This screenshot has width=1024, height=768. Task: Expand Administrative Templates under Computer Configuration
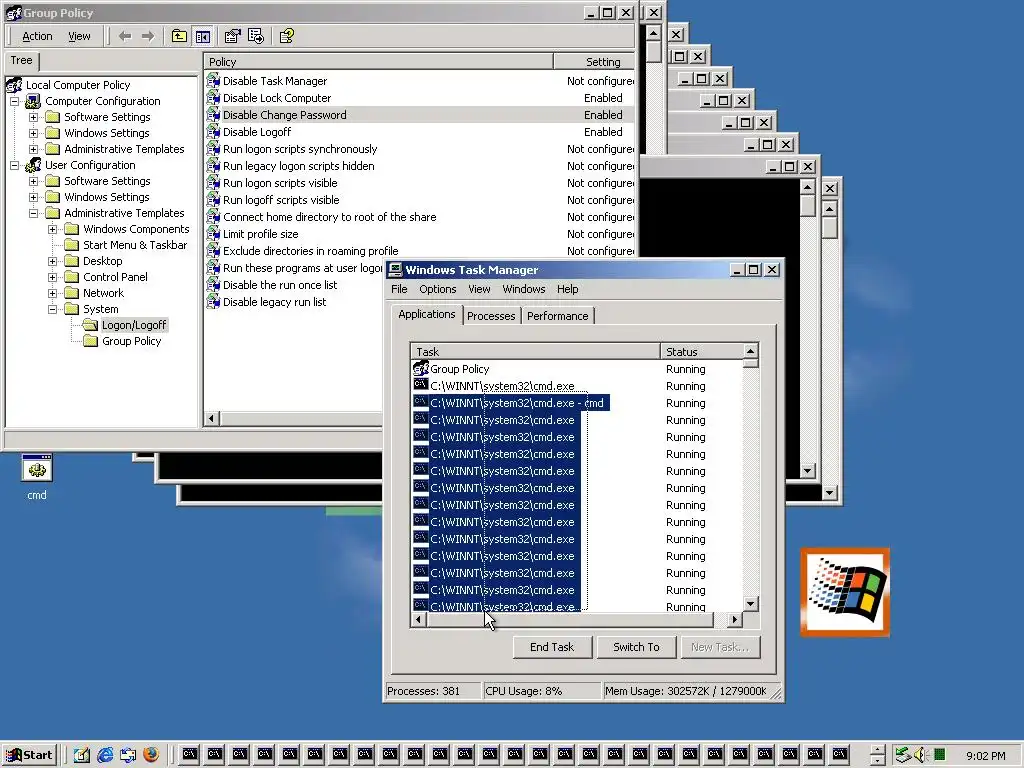coord(33,149)
